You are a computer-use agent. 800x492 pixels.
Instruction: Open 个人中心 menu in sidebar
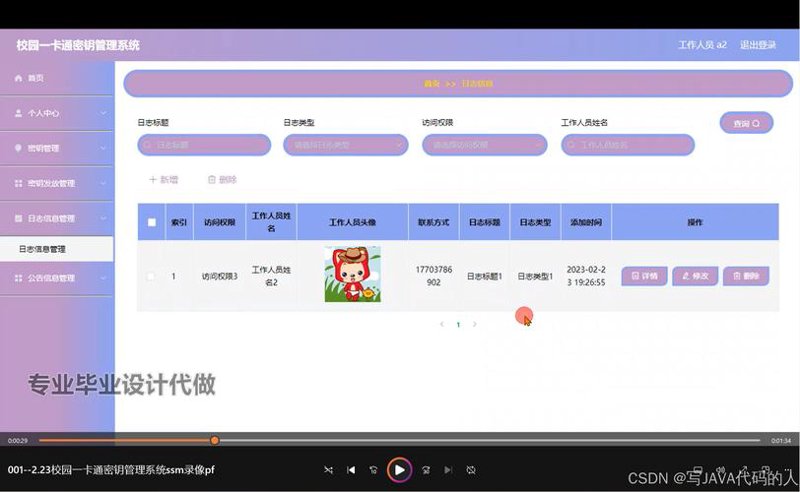pyautogui.click(x=57, y=113)
